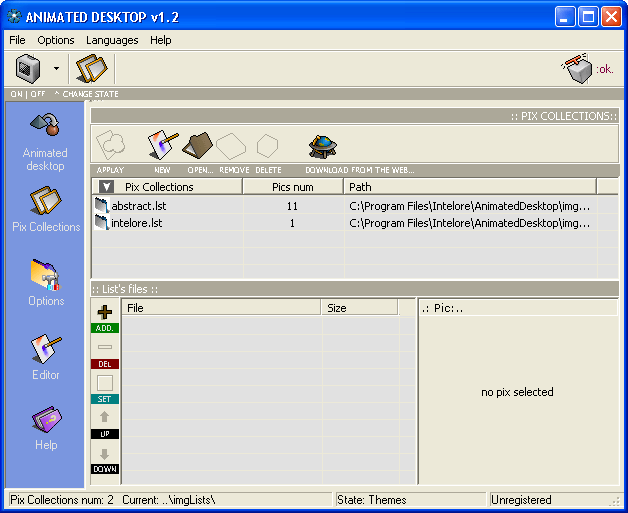Open the Help menu
The width and height of the screenshot is (628, 513).
161,40
